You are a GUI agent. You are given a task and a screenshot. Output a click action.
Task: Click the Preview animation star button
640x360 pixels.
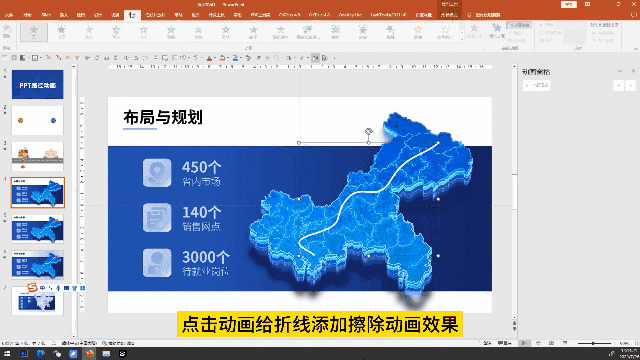click(7, 31)
